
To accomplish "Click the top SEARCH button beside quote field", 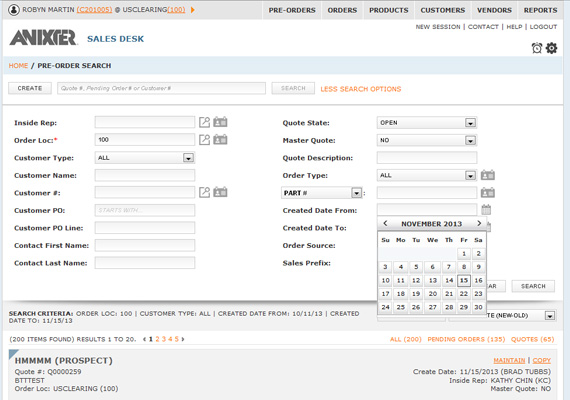I will [x=293, y=88].
